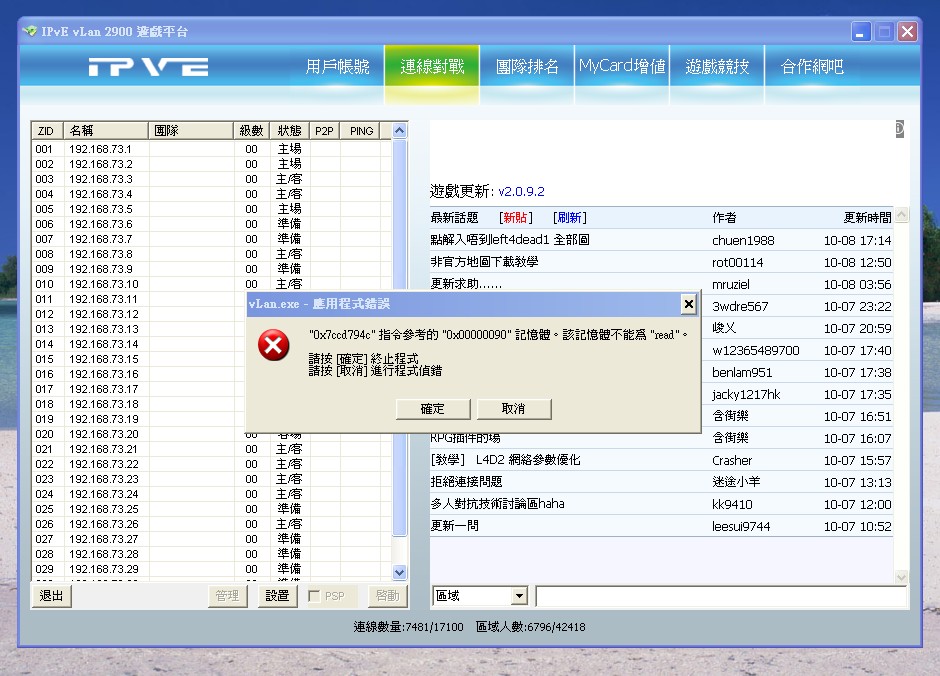The image size is (940, 676).
Task: Open topic 更新求助......
Action: click(x=466, y=283)
